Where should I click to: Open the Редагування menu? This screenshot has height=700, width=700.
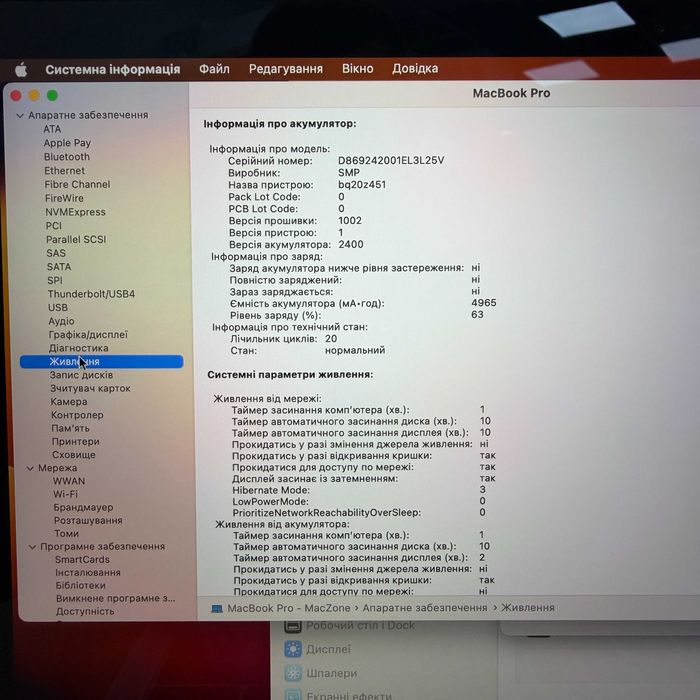tap(286, 69)
